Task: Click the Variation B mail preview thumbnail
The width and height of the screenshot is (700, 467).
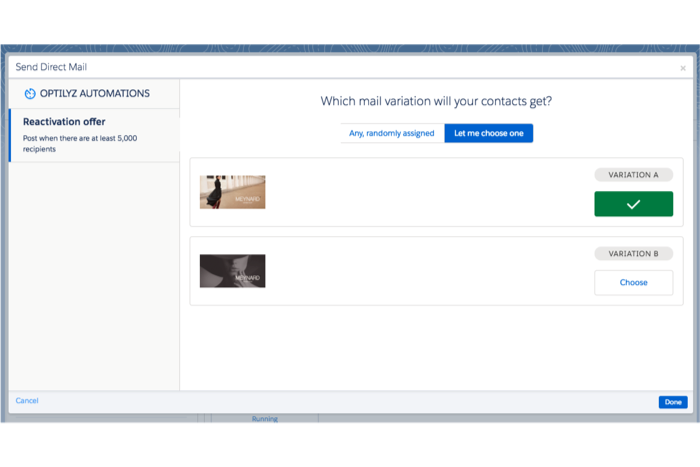Action: (232, 271)
